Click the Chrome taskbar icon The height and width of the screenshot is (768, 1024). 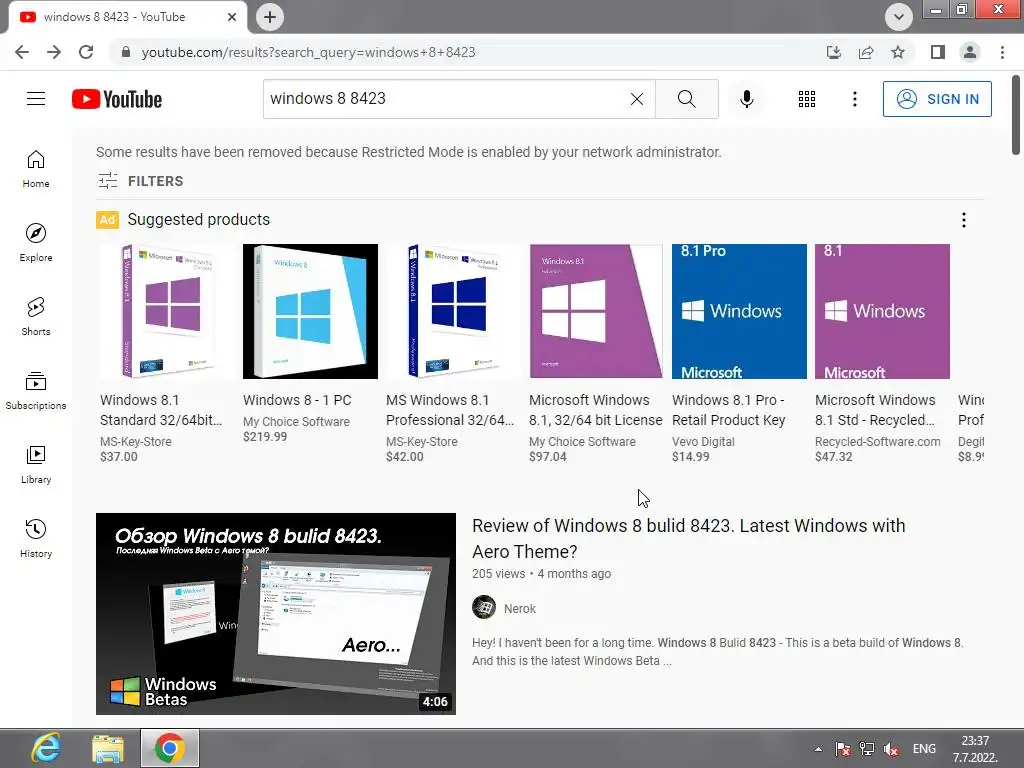(x=170, y=748)
